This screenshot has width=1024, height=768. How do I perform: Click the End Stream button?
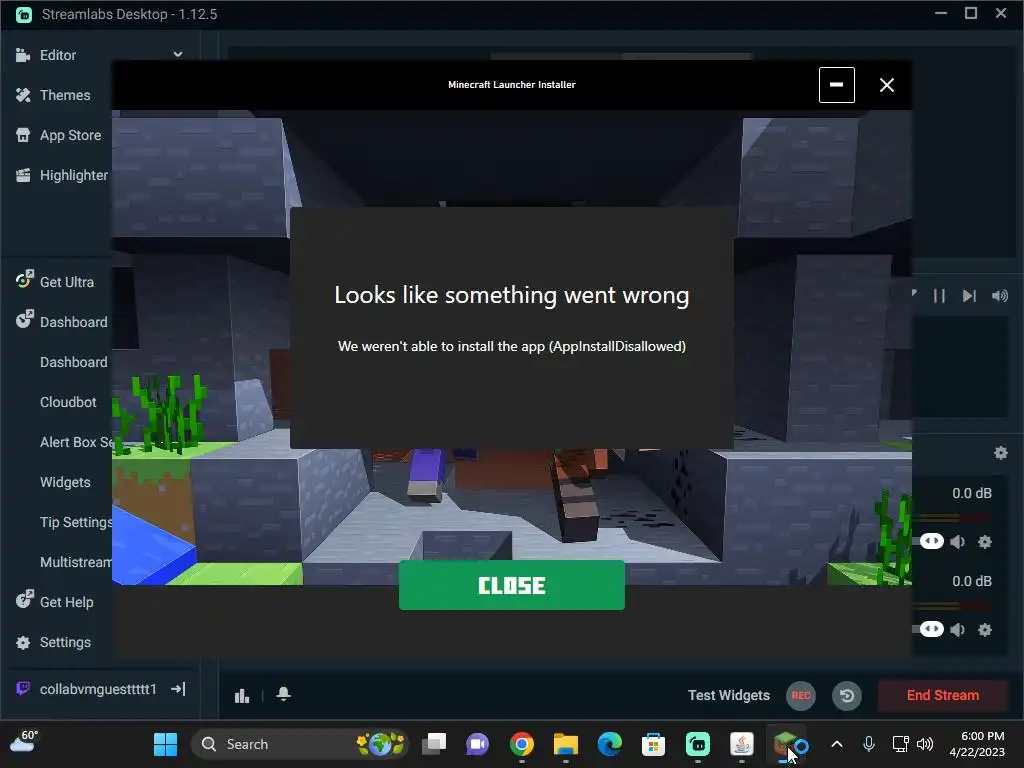coord(942,696)
